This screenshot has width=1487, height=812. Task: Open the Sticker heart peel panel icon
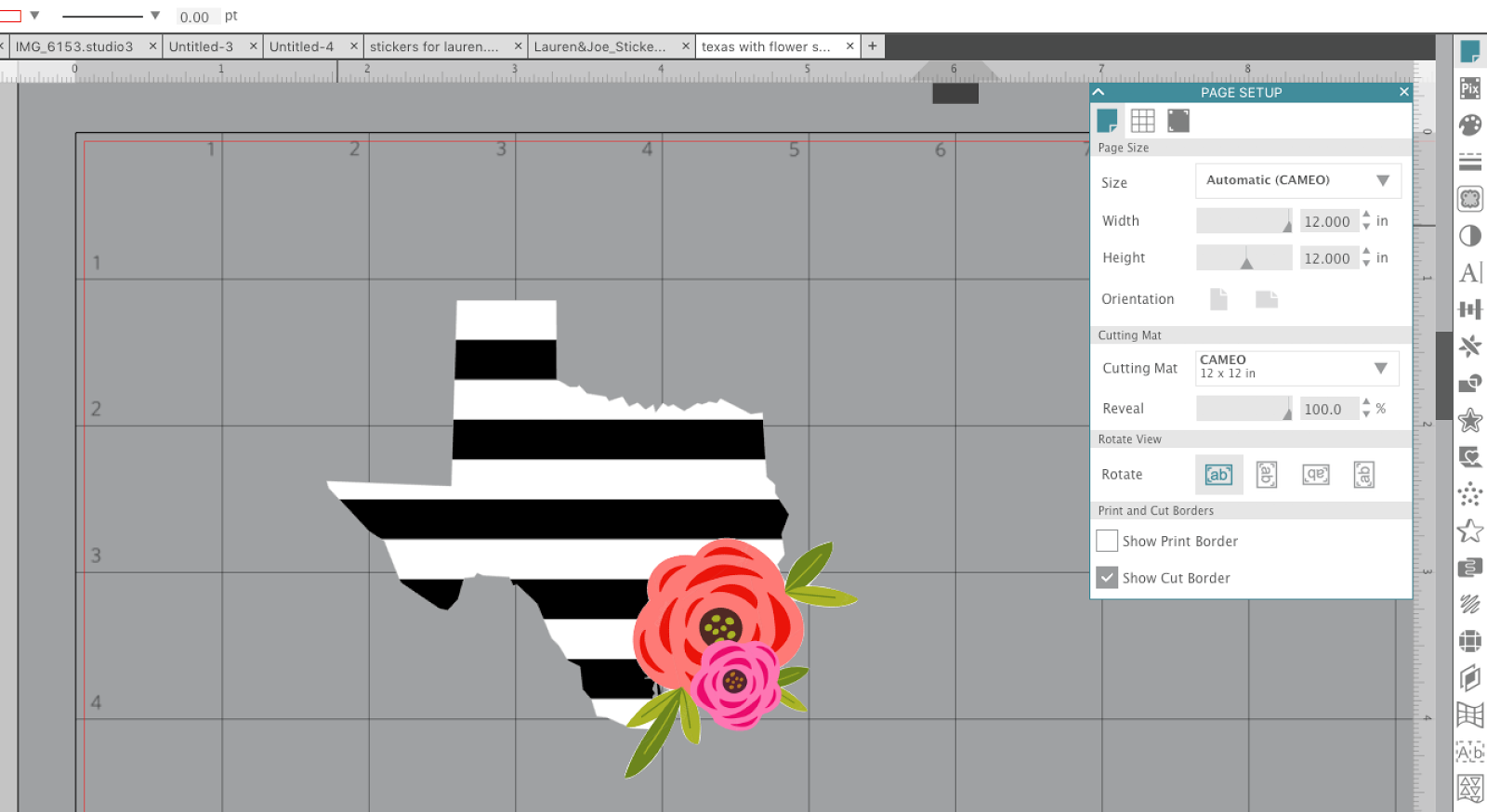pyautogui.click(x=1469, y=457)
